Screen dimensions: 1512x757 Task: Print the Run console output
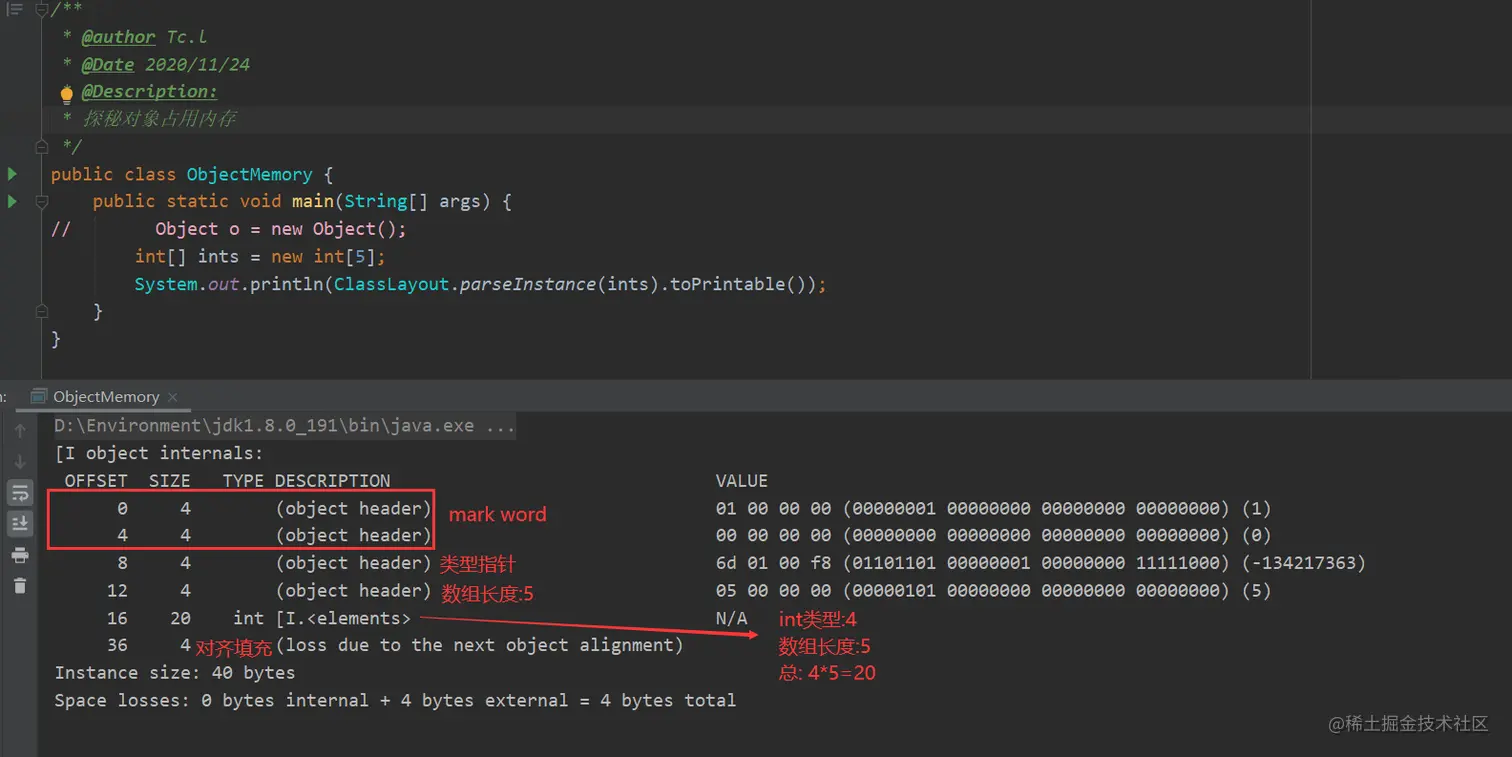coord(20,555)
